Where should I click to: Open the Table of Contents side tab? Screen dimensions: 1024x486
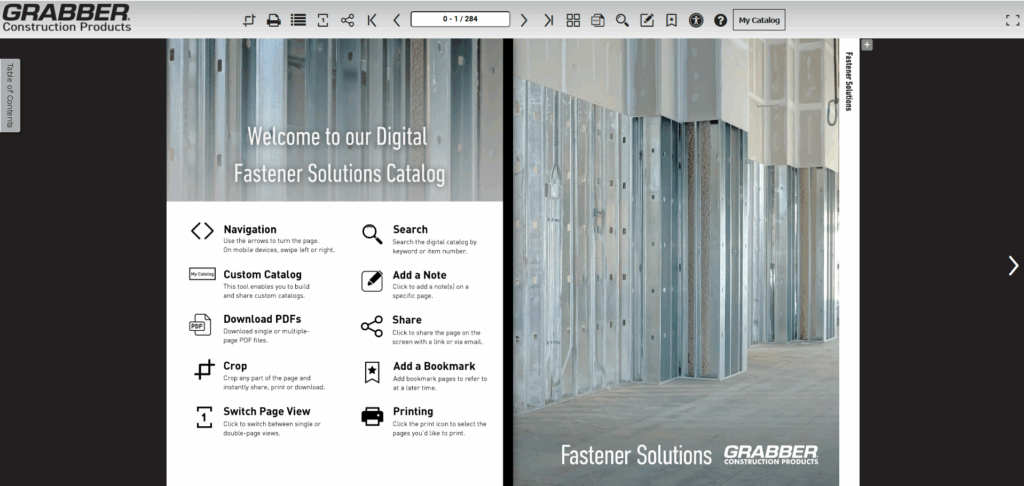[10, 95]
